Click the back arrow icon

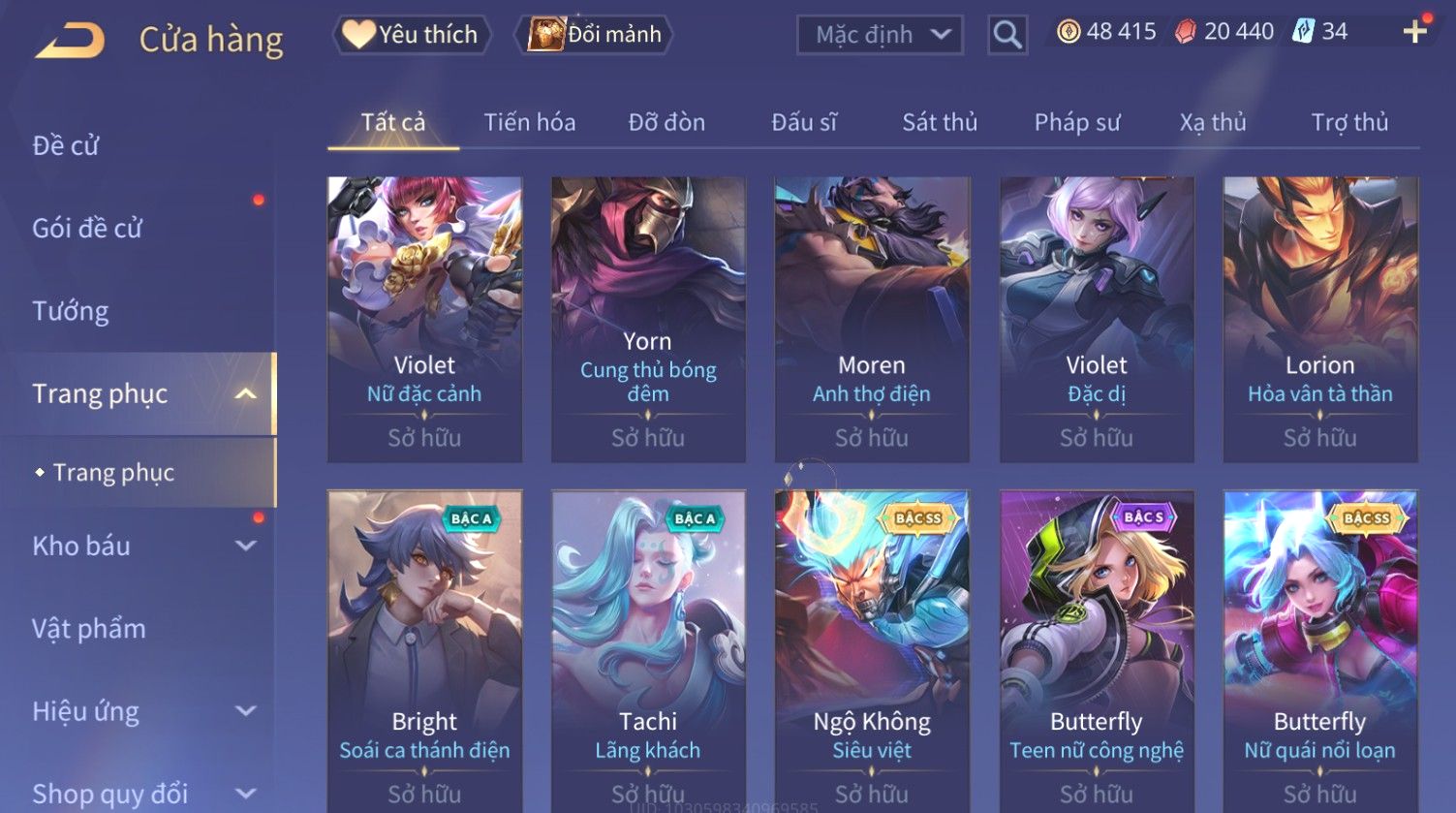[70, 41]
